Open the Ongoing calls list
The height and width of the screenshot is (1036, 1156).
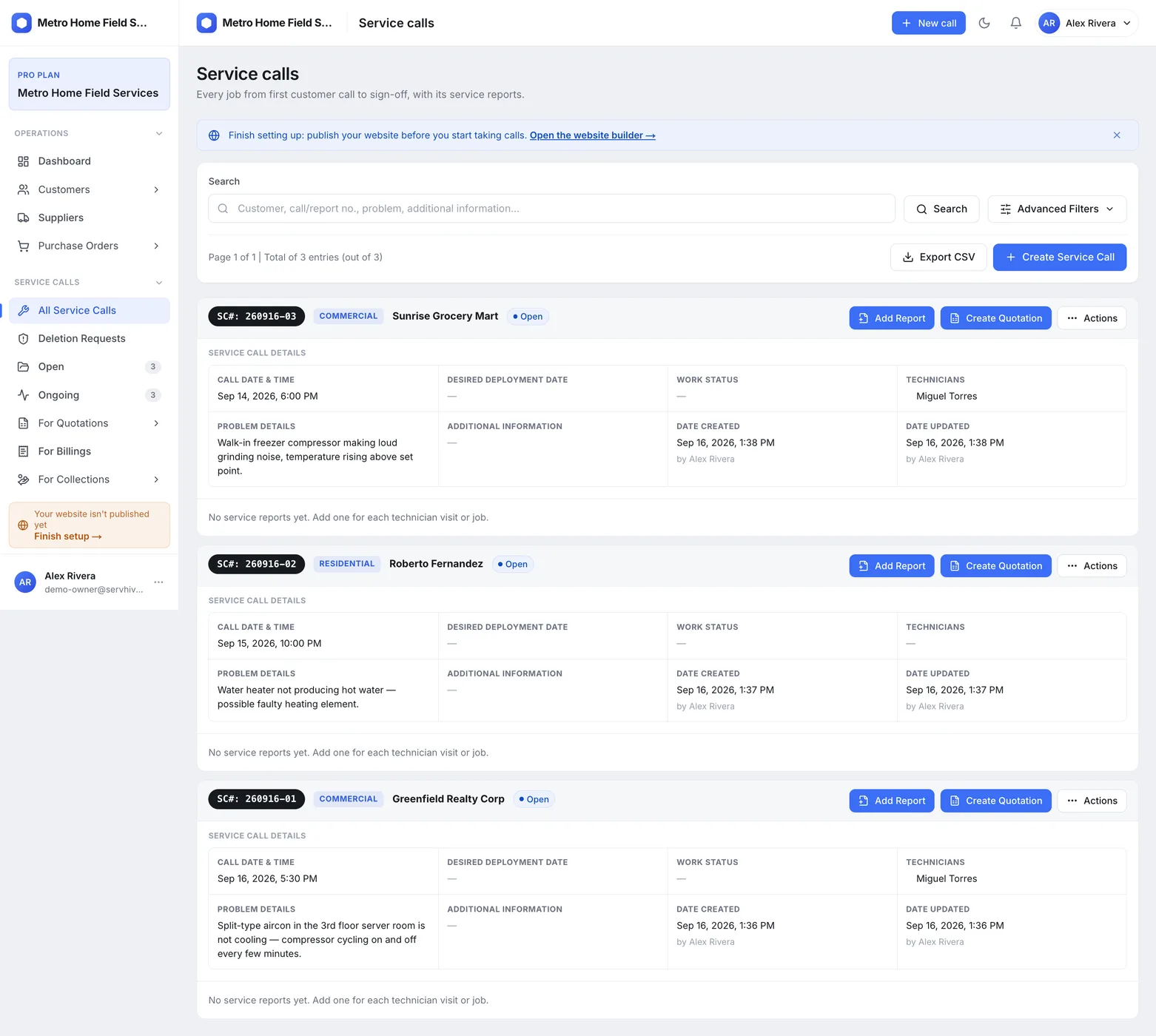[90, 395]
